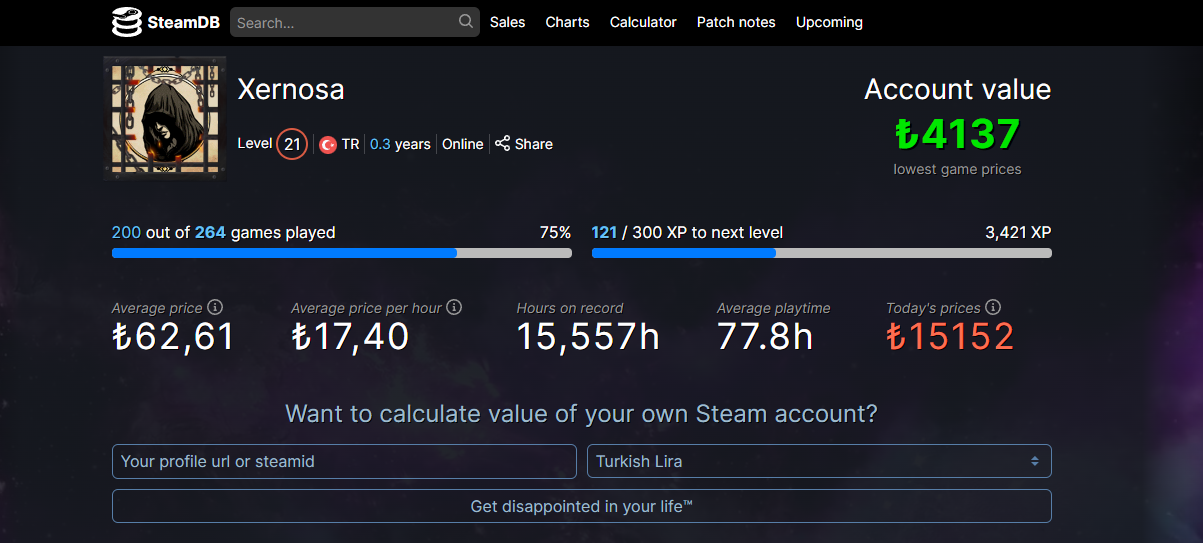The width and height of the screenshot is (1203, 543).
Task: Navigate to the Upcoming page
Action: (829, 22)
